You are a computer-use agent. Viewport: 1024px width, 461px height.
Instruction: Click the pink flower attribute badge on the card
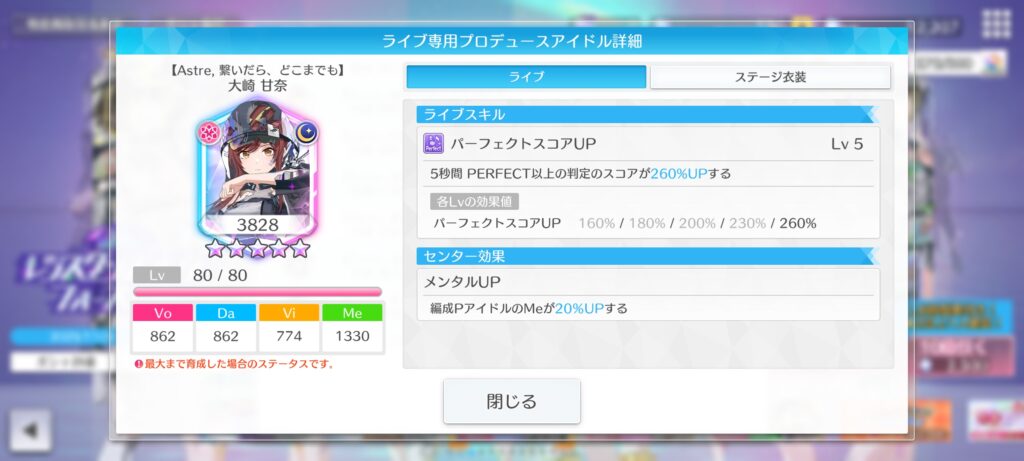[x=209, y=133]
